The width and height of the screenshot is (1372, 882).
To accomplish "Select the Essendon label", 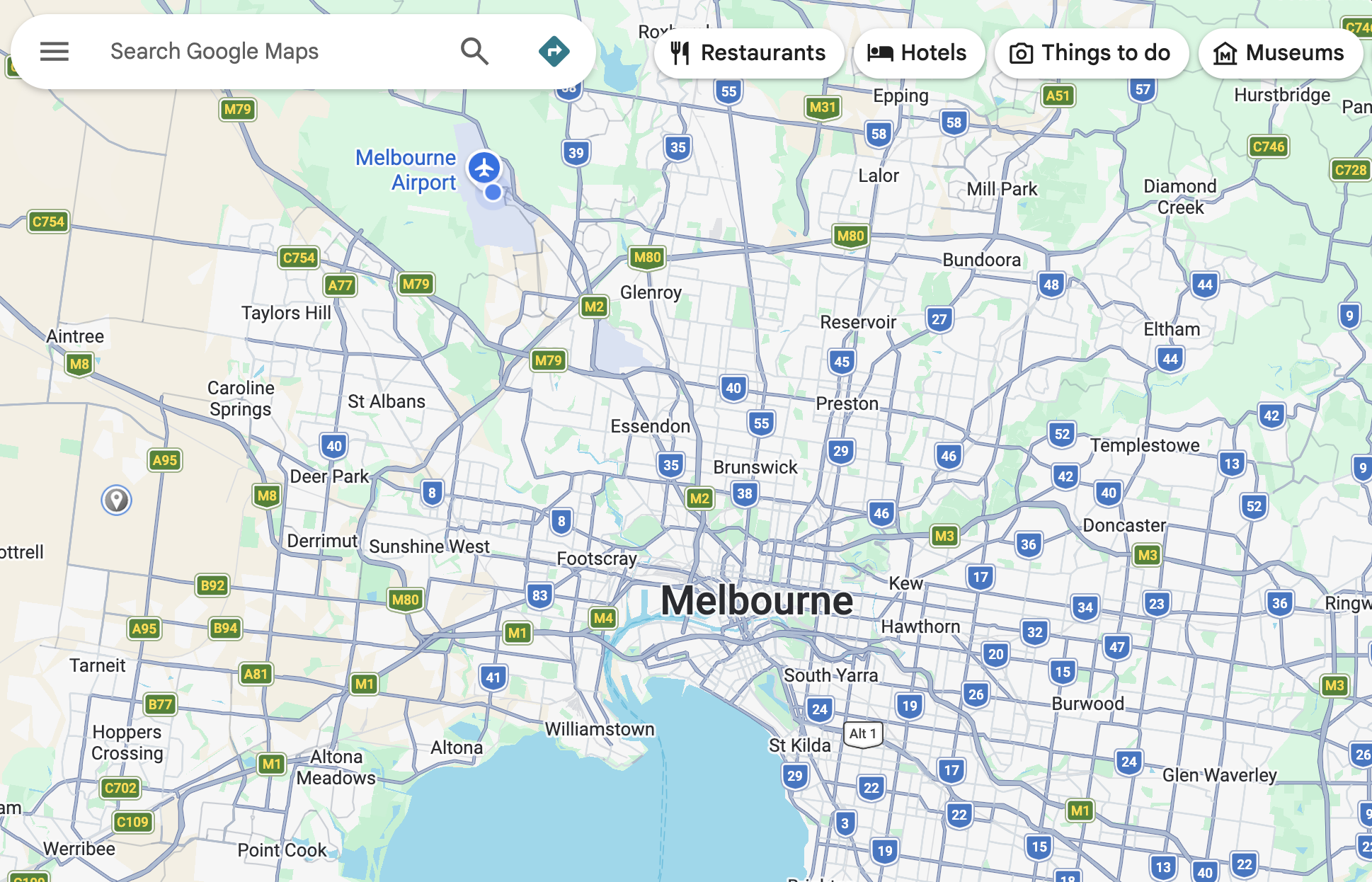I will click(x=650, y=426).
